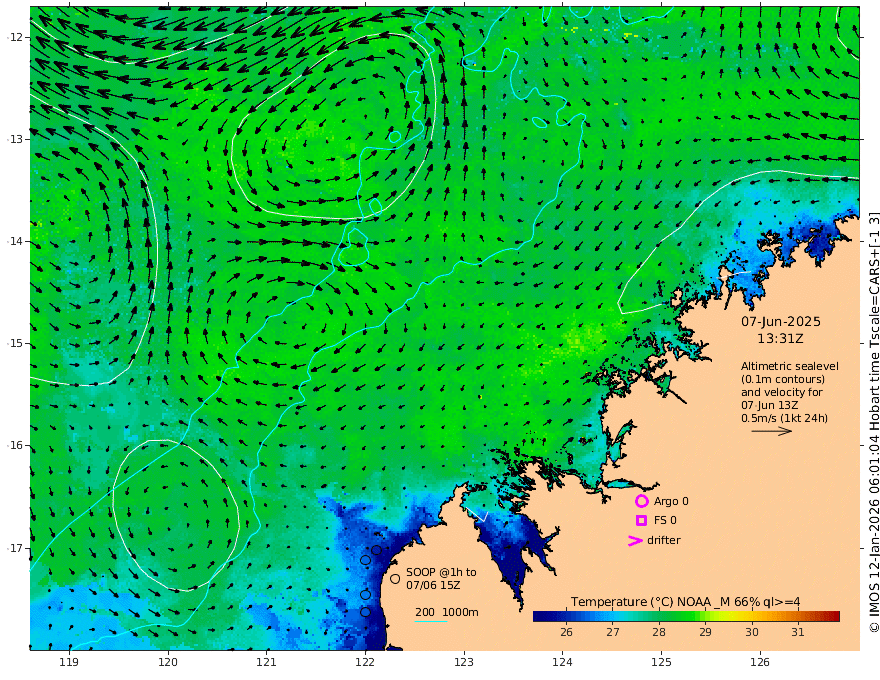
Task: Click the latitude axis label '-13'
Action: click(16, 139)
